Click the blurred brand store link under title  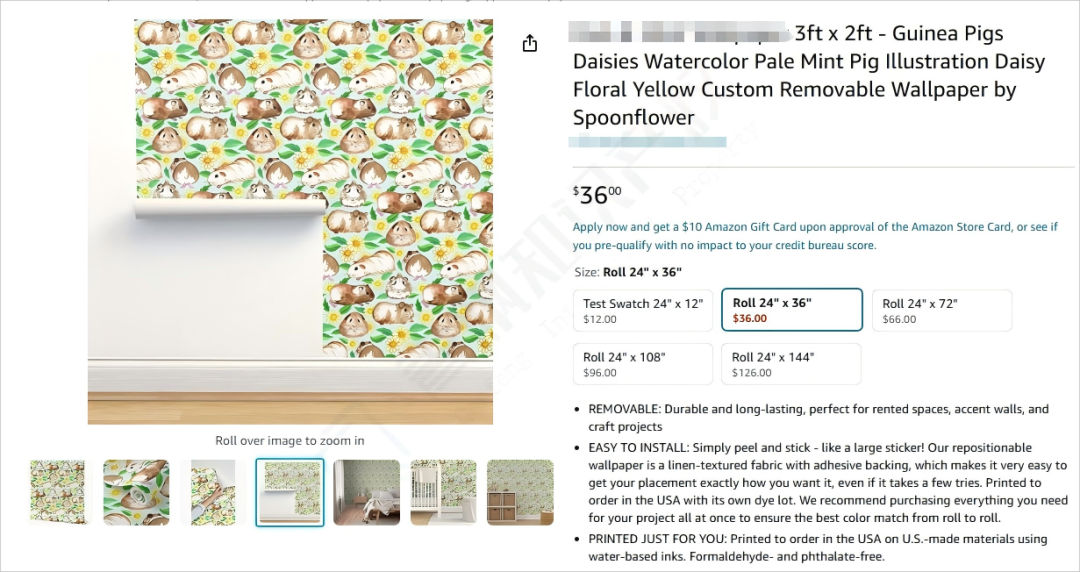coord(647,142)
